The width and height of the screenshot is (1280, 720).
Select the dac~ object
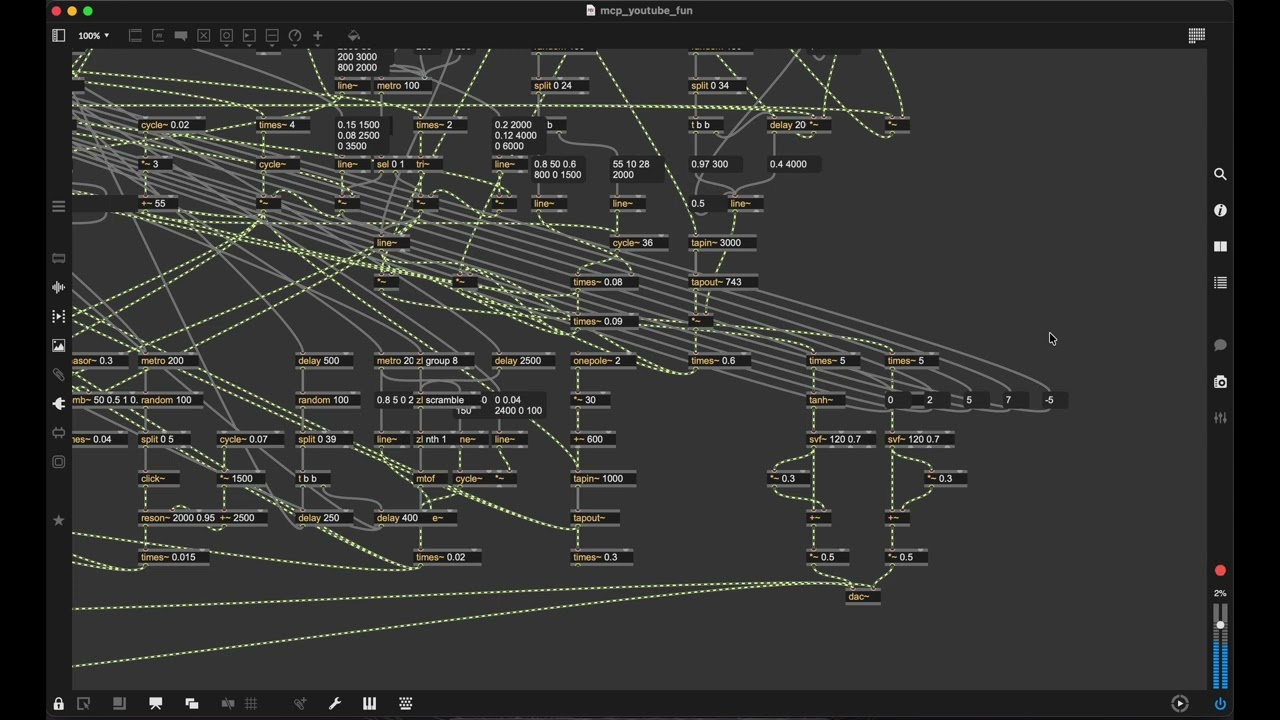864,597
